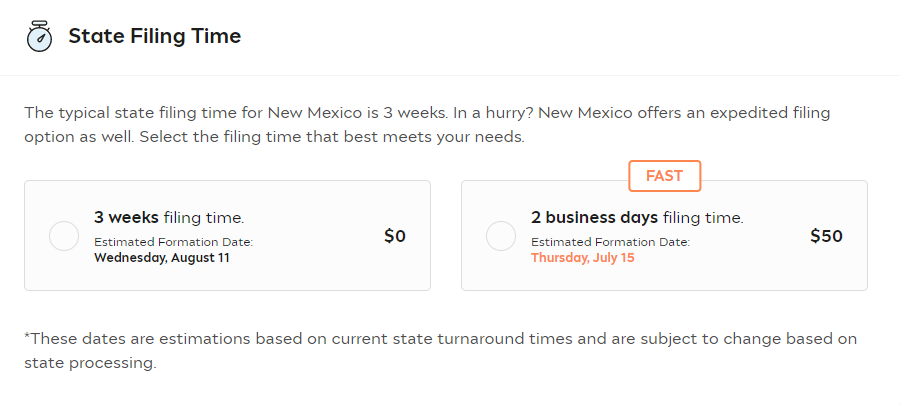
Task: Select the 3 weeks radio button
Action: (x=64, y=236)
